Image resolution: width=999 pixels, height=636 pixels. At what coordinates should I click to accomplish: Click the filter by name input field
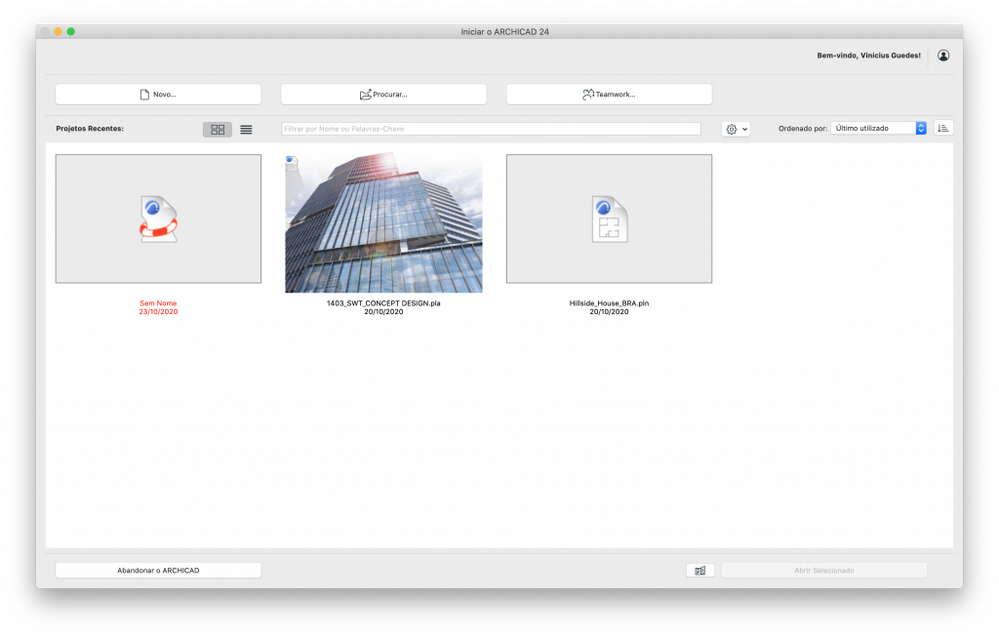click(490, 128)
